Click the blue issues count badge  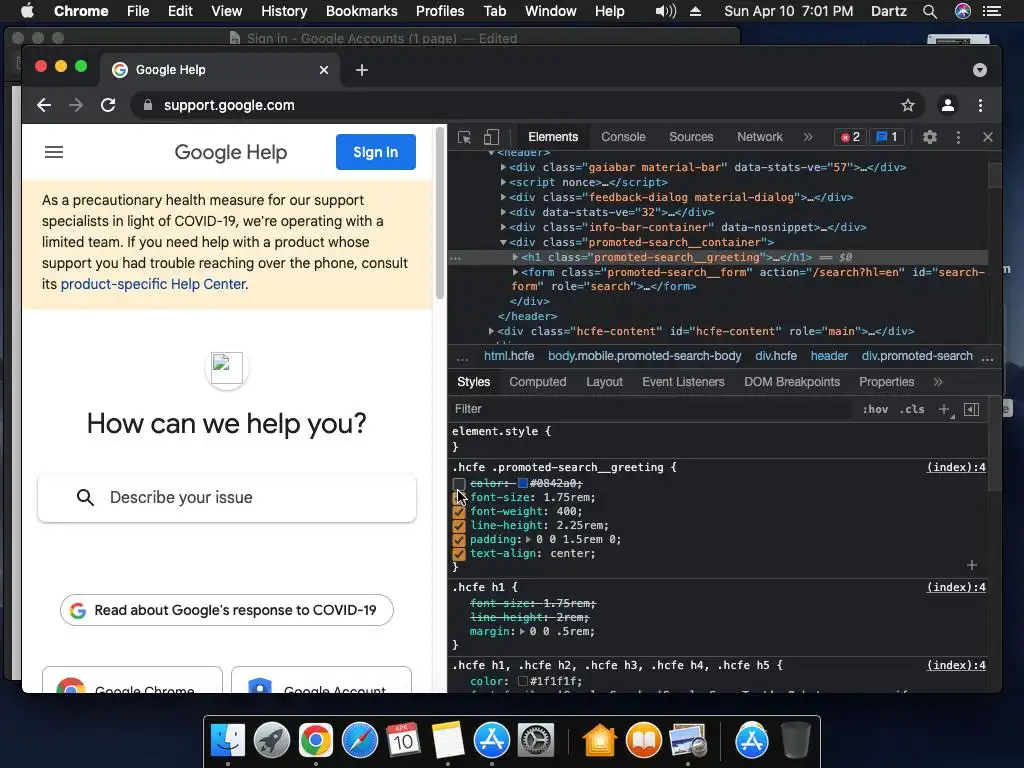[887, 137]
